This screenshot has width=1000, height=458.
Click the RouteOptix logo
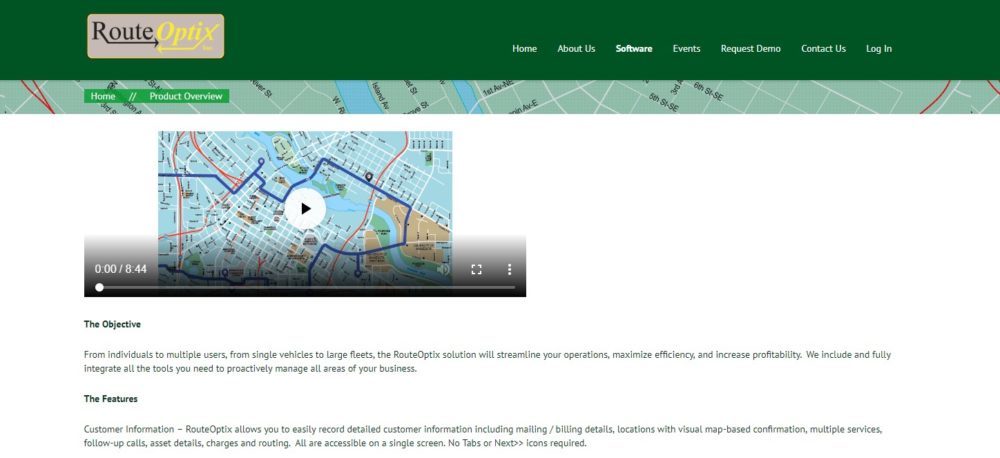pyautogui.click(x=155, y=37)
